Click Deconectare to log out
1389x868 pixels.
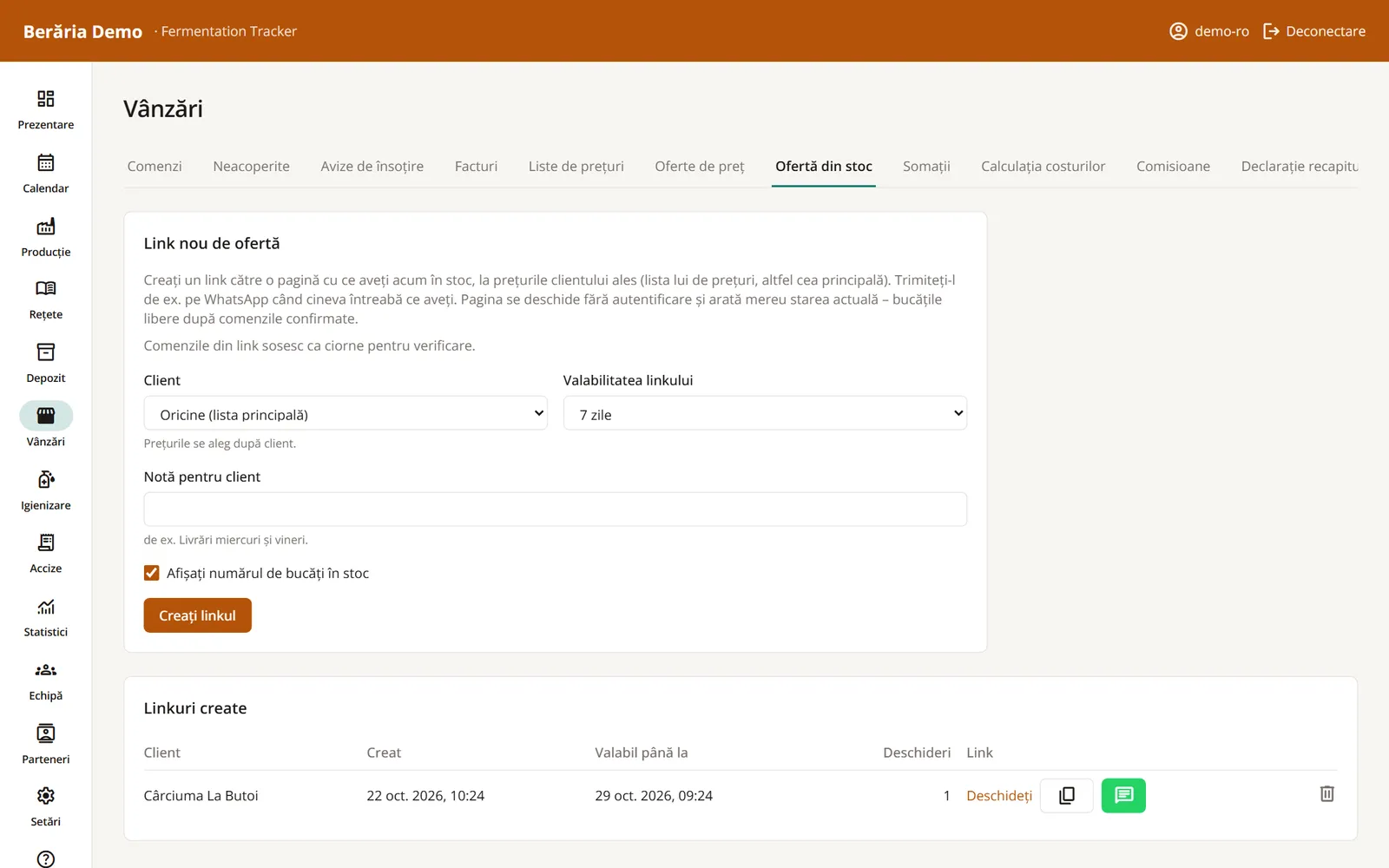(1314, 31)
